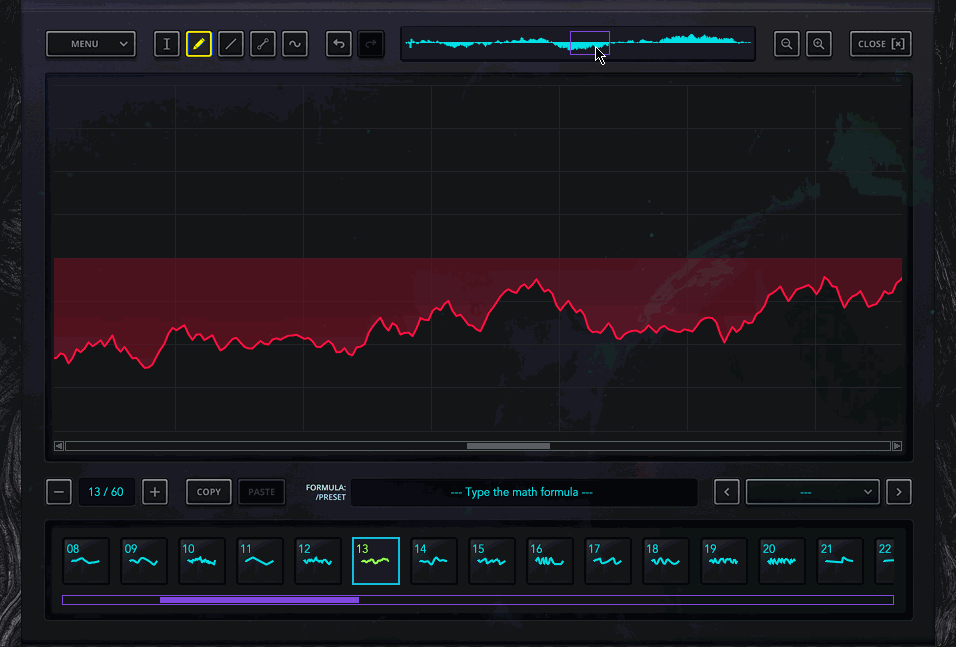The width and height of the screenshot is (956, 647).
Task: Select the pencil draw tool
Action: click(x=199, y=44)
